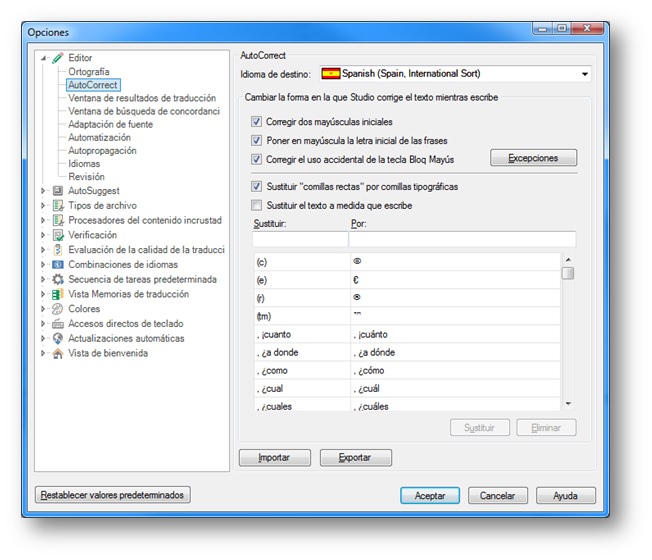Select Ortografía in the tree

coord(89,72)
